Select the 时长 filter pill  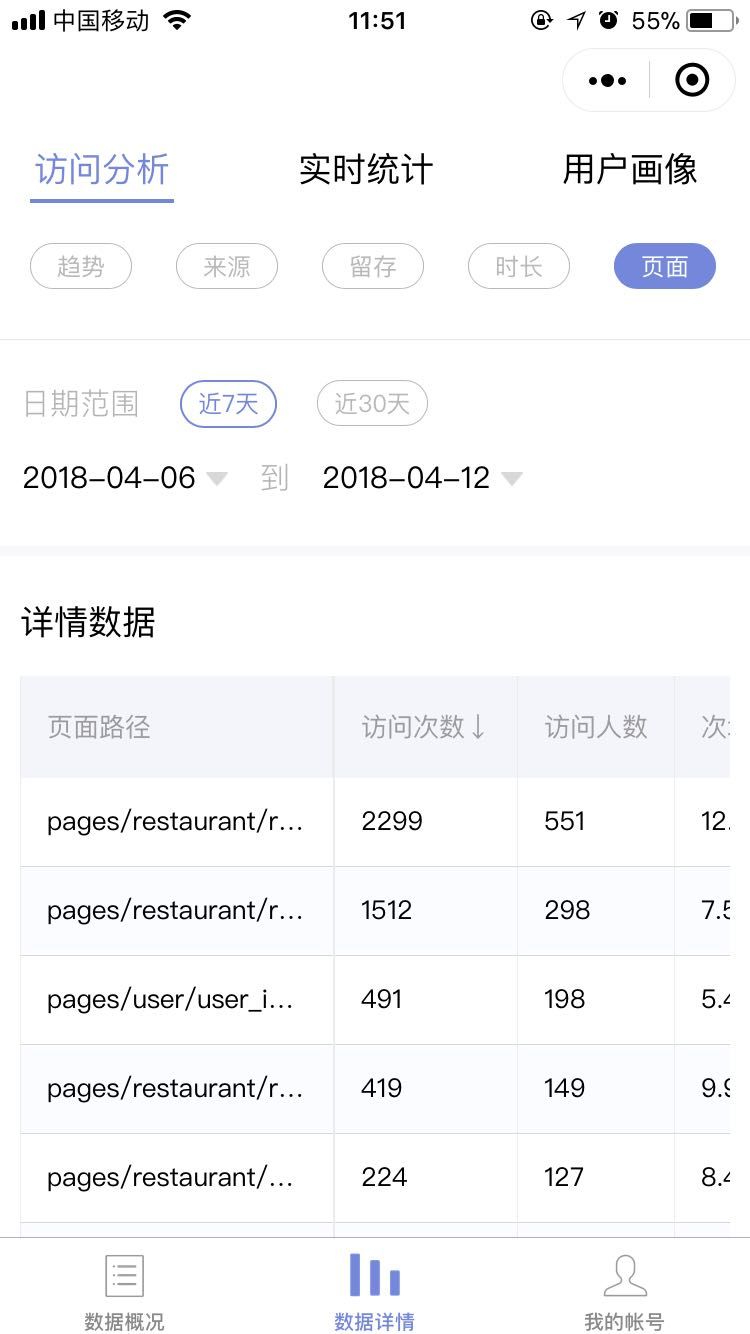[x=519, y=266]
